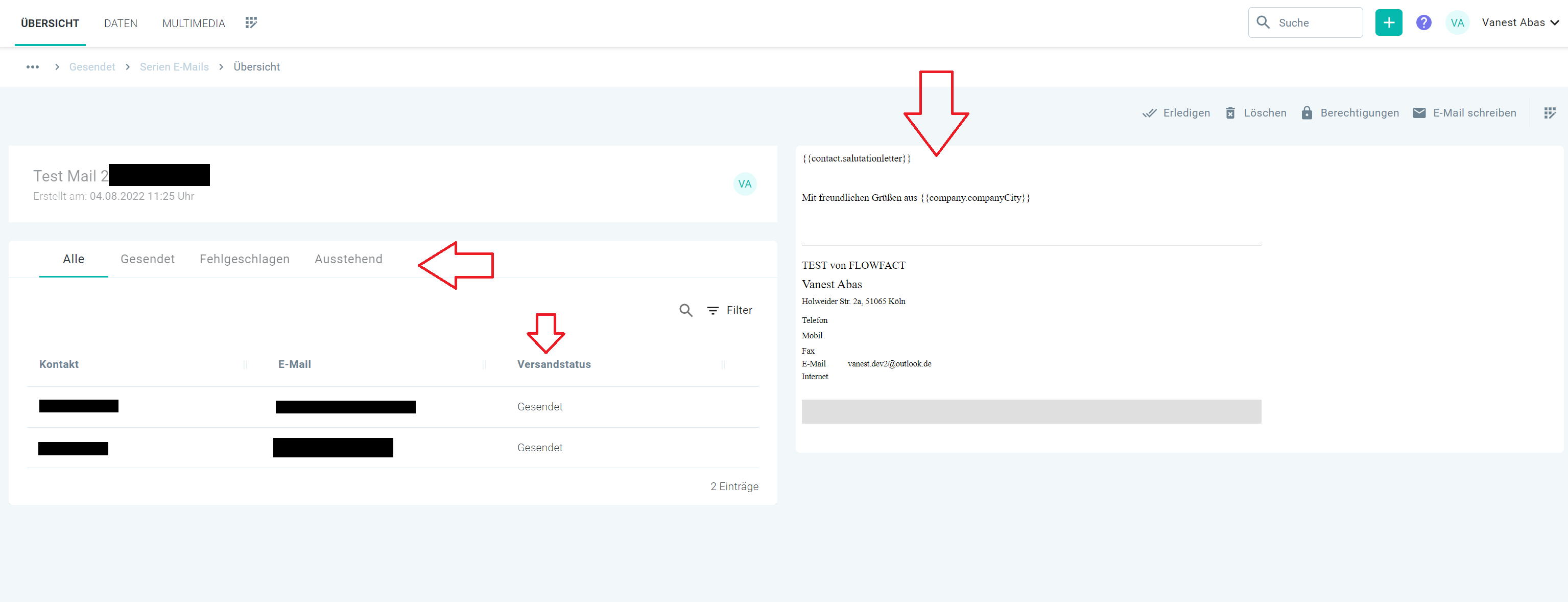Focus the Suche search field
The height and width of the screenshot is (602, 1568).
click(1305, 22)
